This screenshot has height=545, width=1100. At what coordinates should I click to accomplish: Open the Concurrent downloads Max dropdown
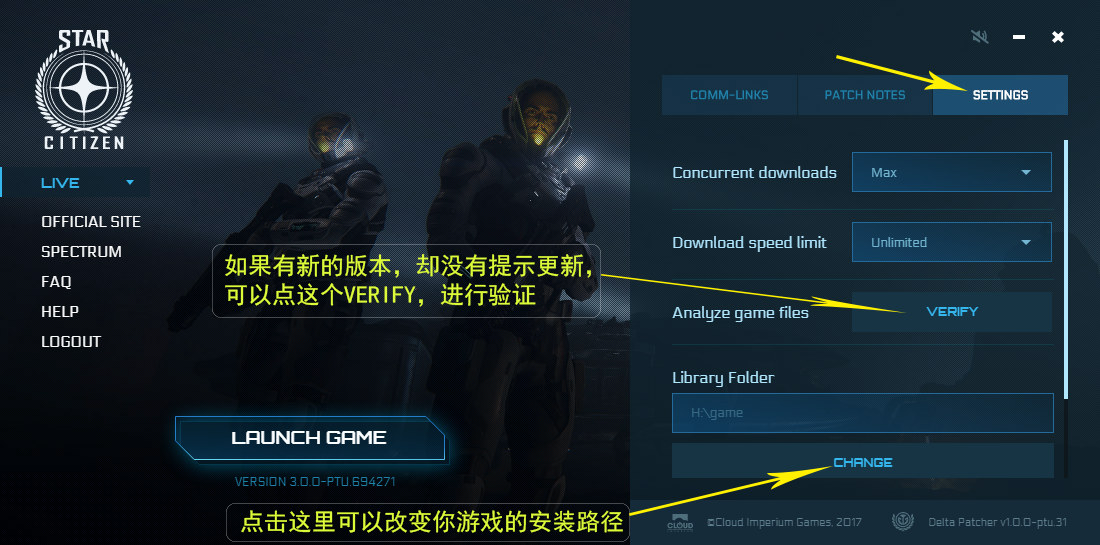(x=951, y=172)
